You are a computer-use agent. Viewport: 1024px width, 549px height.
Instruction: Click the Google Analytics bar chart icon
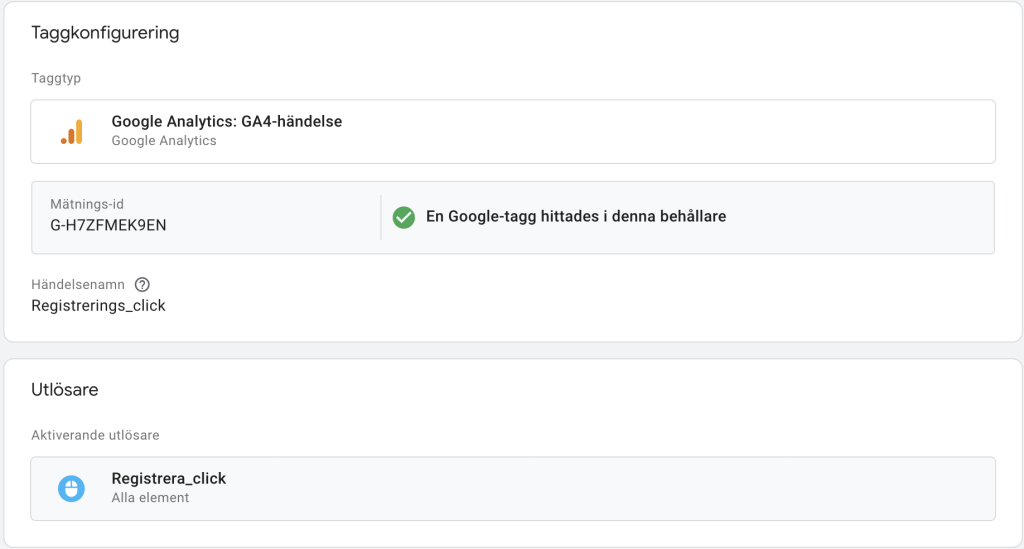point(72,132)
